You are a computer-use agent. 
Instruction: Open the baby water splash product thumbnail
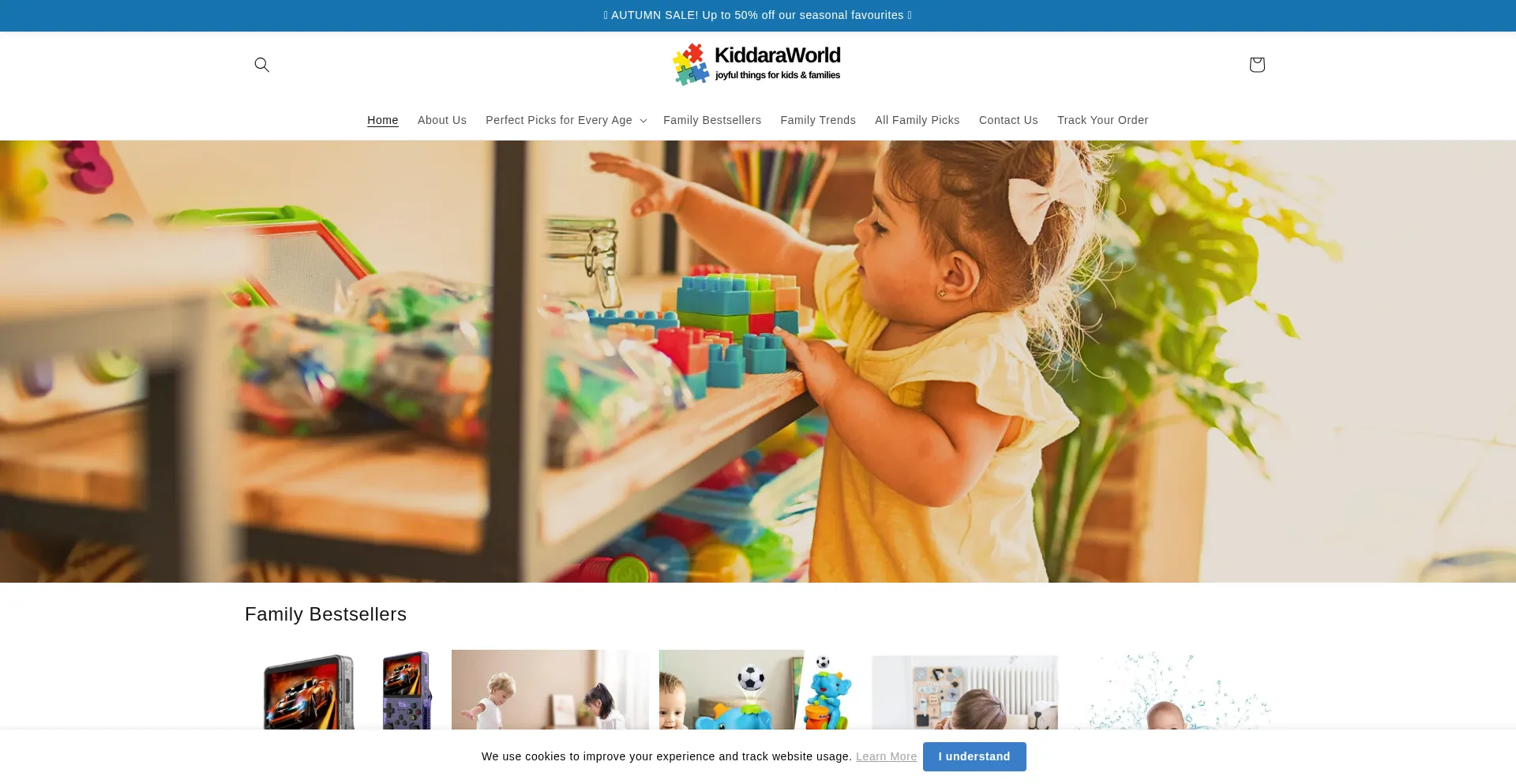pyautogui.click(x=1173, y=690)
